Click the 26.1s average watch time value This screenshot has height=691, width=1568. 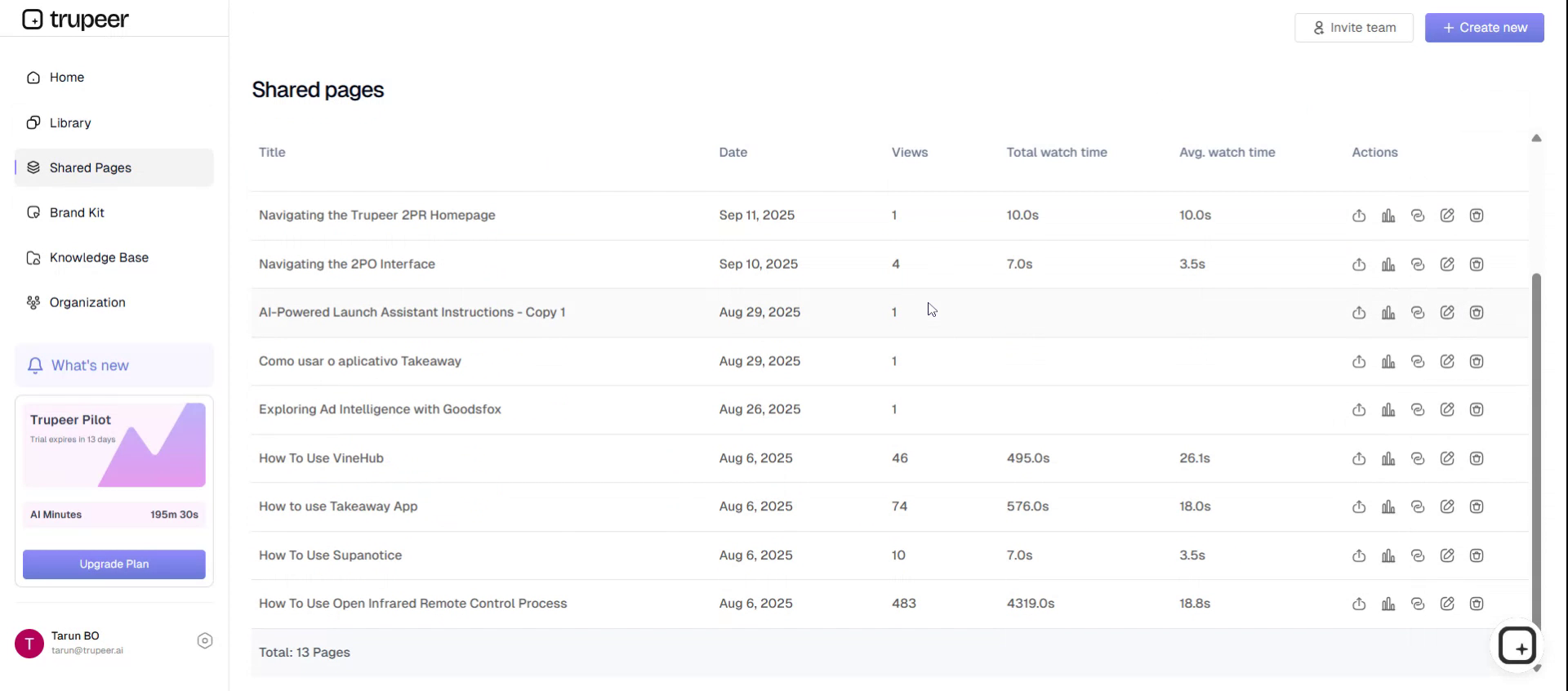(x=1195, y=458)
